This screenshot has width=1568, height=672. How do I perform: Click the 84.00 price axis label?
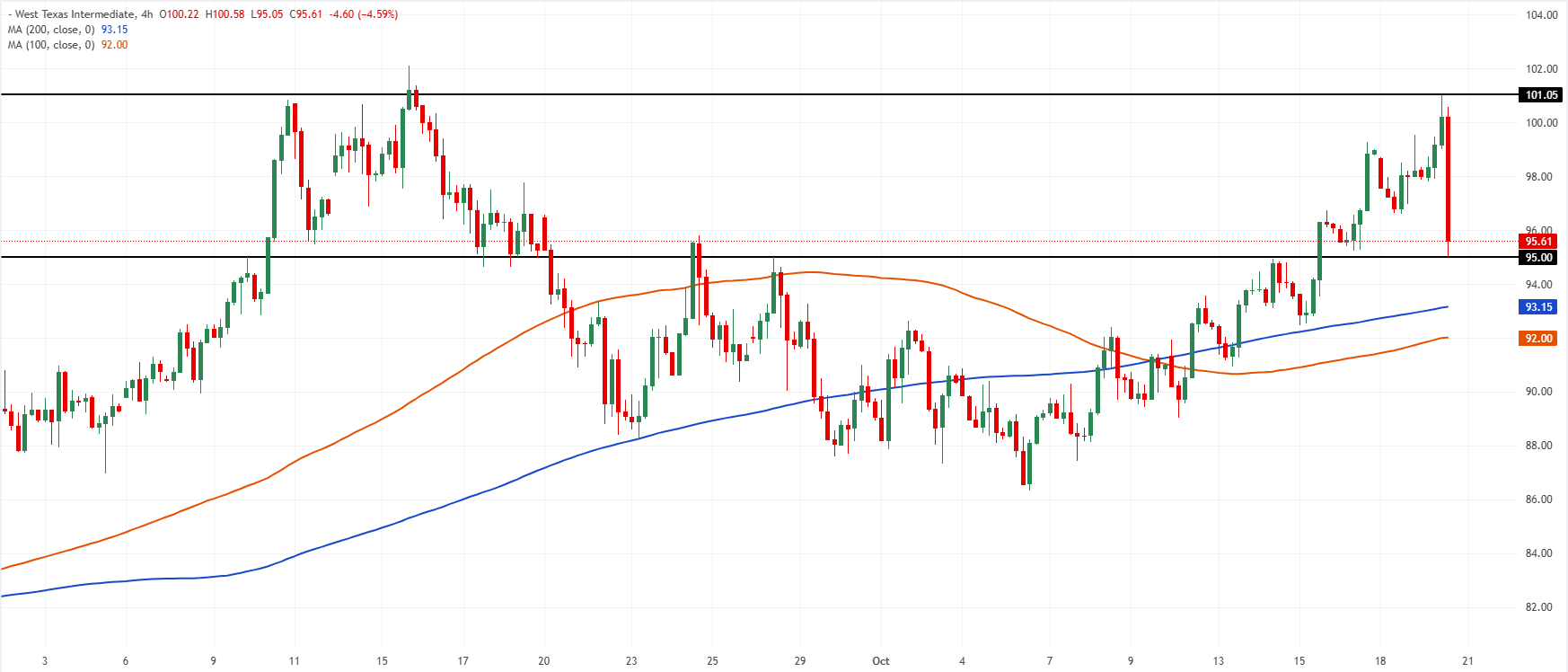coord(1538,553)
